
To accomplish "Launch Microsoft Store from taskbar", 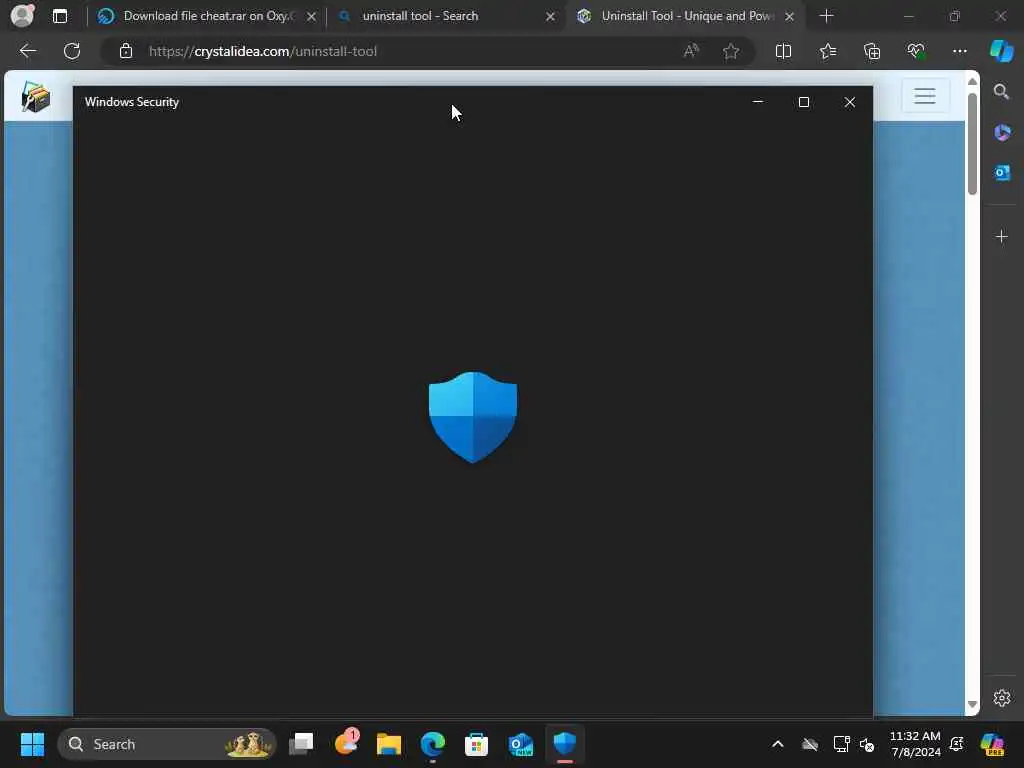I will (476, 744).
